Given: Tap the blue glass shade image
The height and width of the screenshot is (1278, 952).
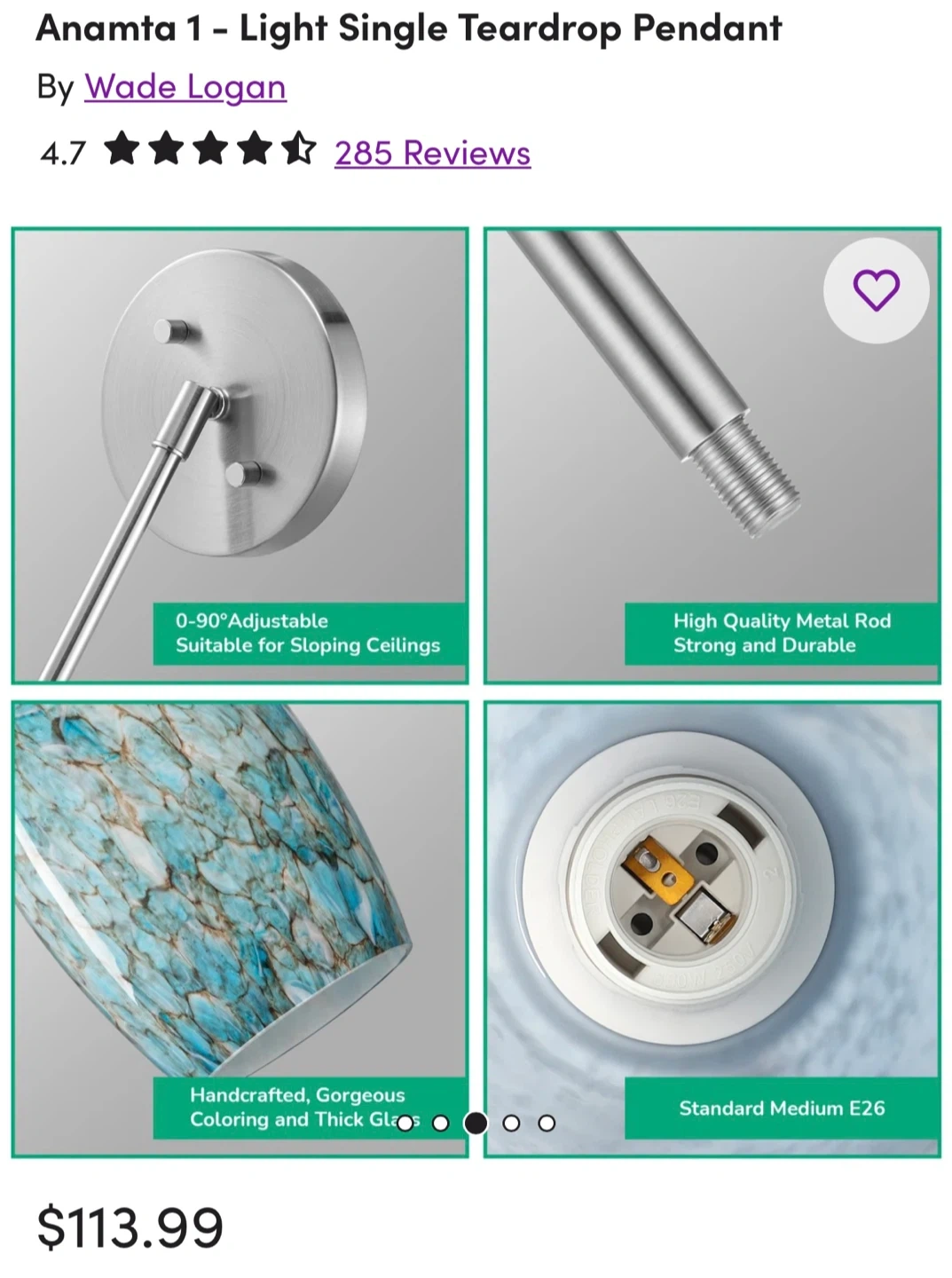Looking at the screenshot, I should pyautogui.click(x=240, y=929).
